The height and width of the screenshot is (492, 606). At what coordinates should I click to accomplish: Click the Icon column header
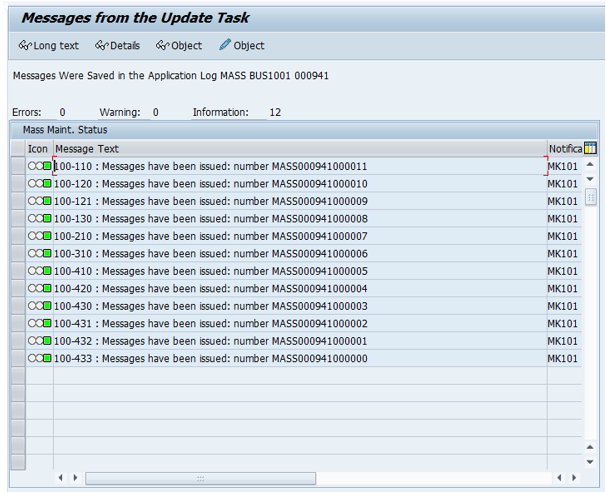tap(39, 148)
